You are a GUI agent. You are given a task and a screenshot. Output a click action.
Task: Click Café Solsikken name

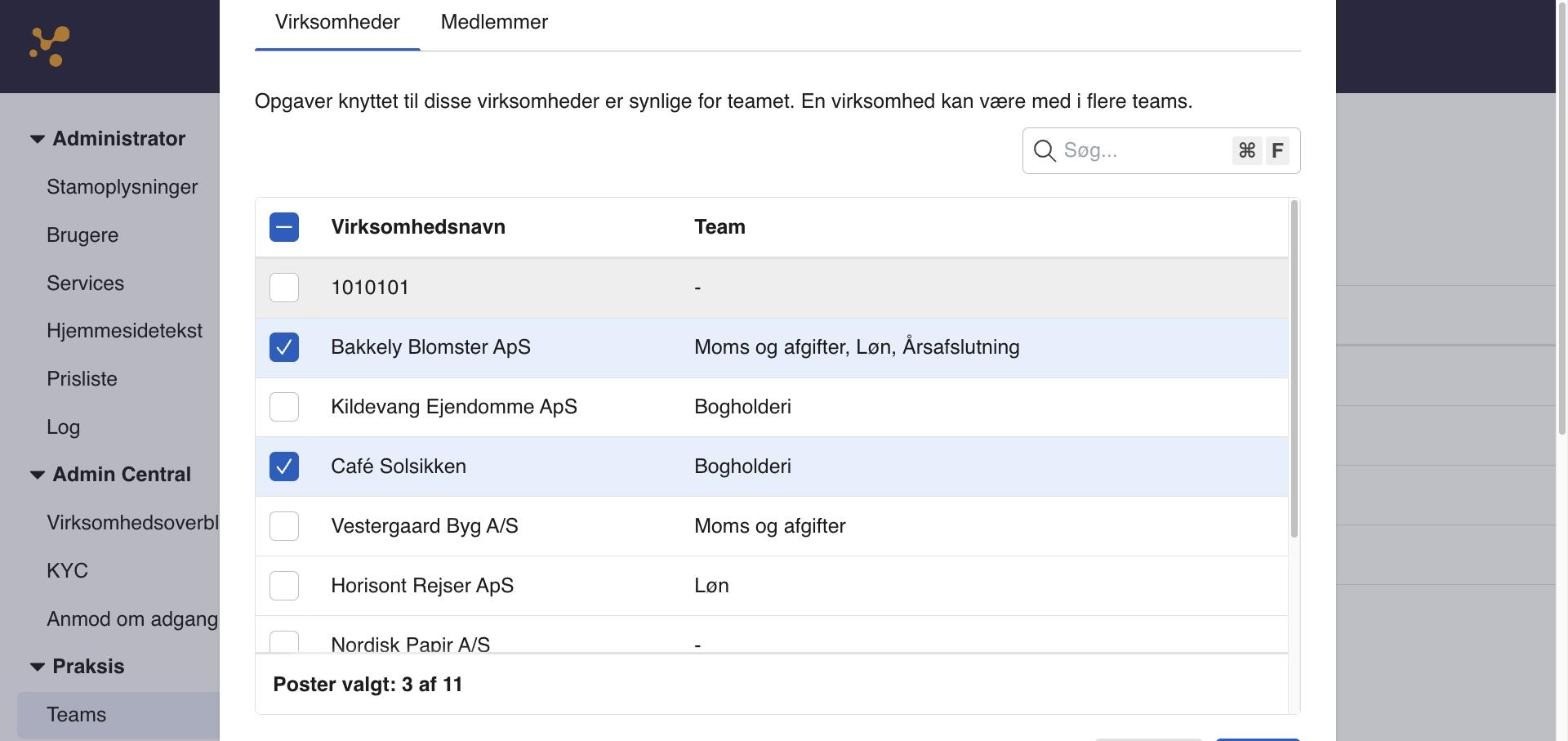(x=398, y=467)
